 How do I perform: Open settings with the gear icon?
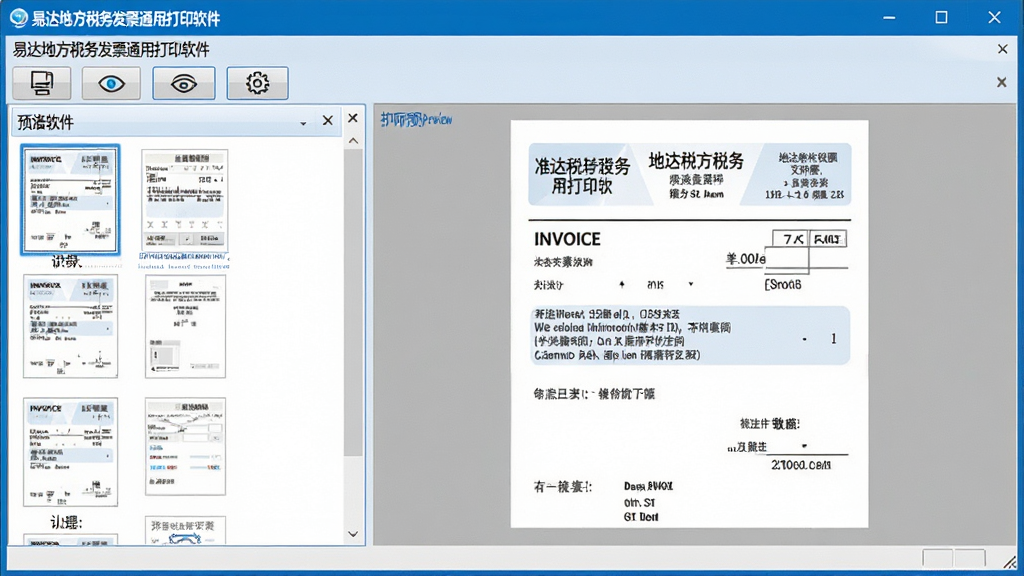pyautogui.click(x=257, y=83)
